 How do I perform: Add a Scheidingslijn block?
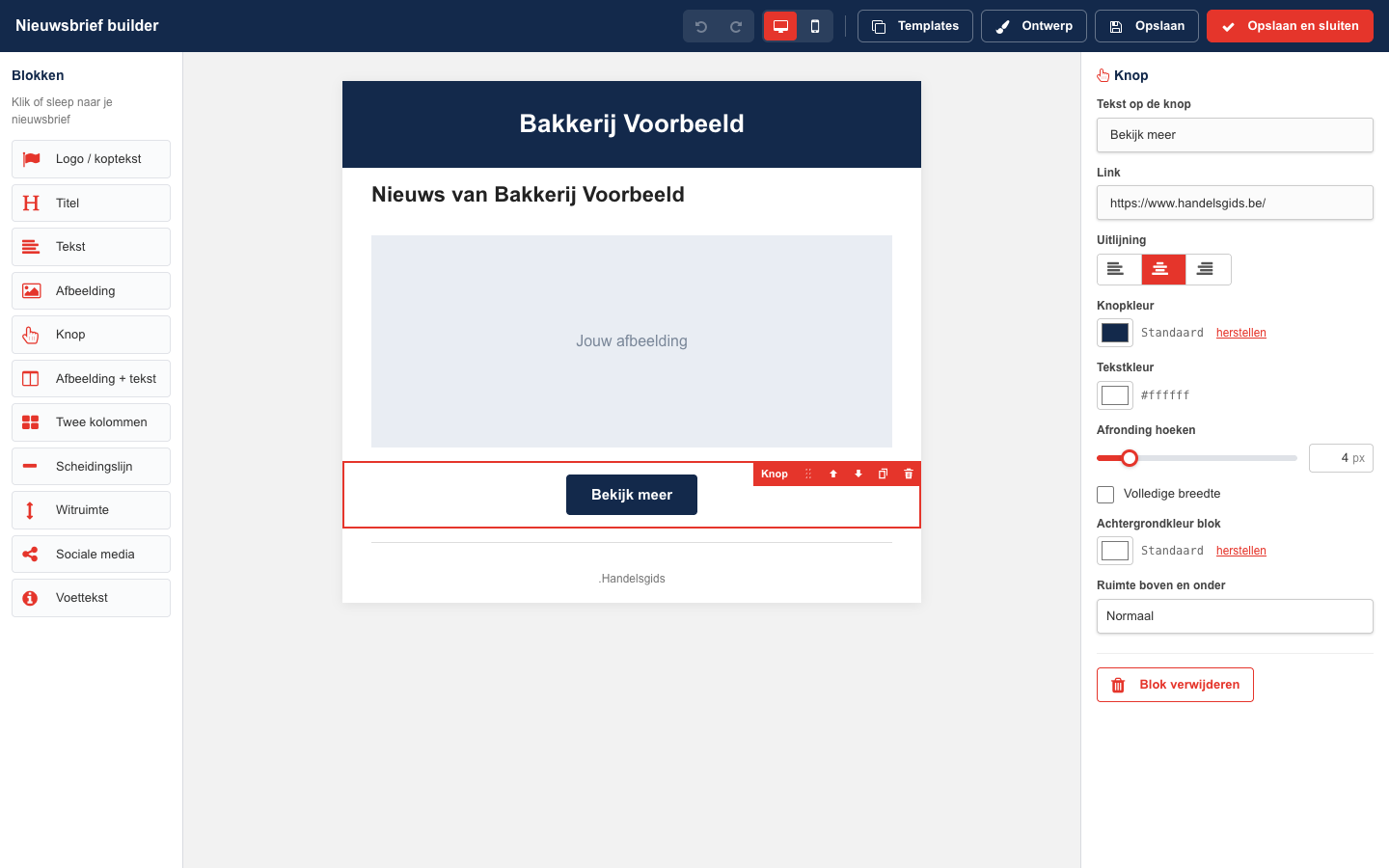91,467
